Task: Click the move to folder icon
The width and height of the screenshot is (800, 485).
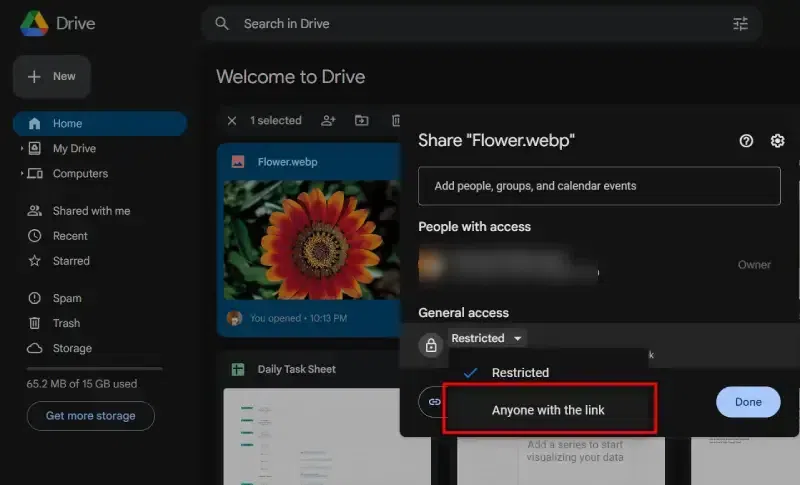Action: click(x=361, y=120)
